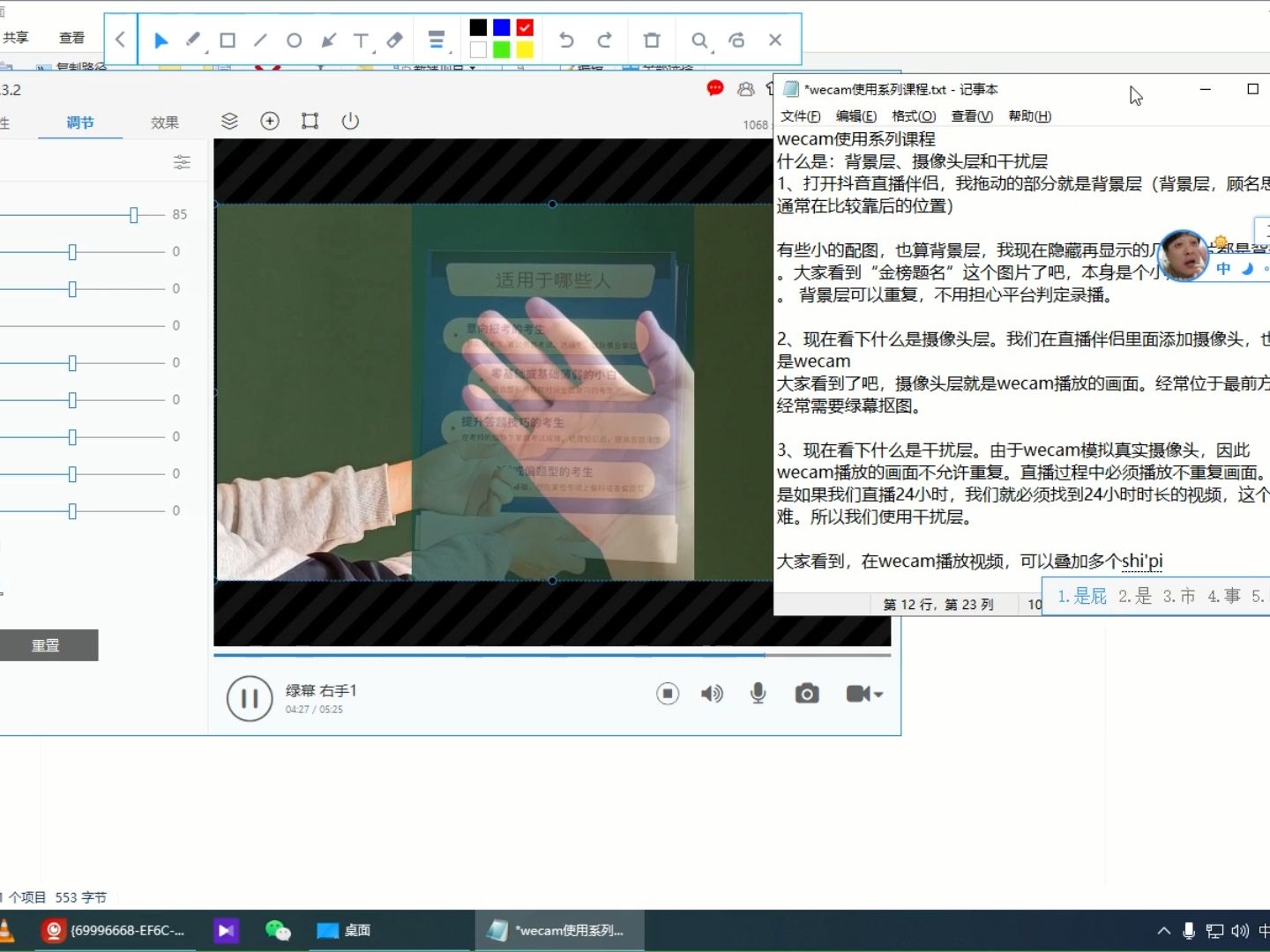
Task: Open the video camera dropdown arrow
Action: (877, 696)
